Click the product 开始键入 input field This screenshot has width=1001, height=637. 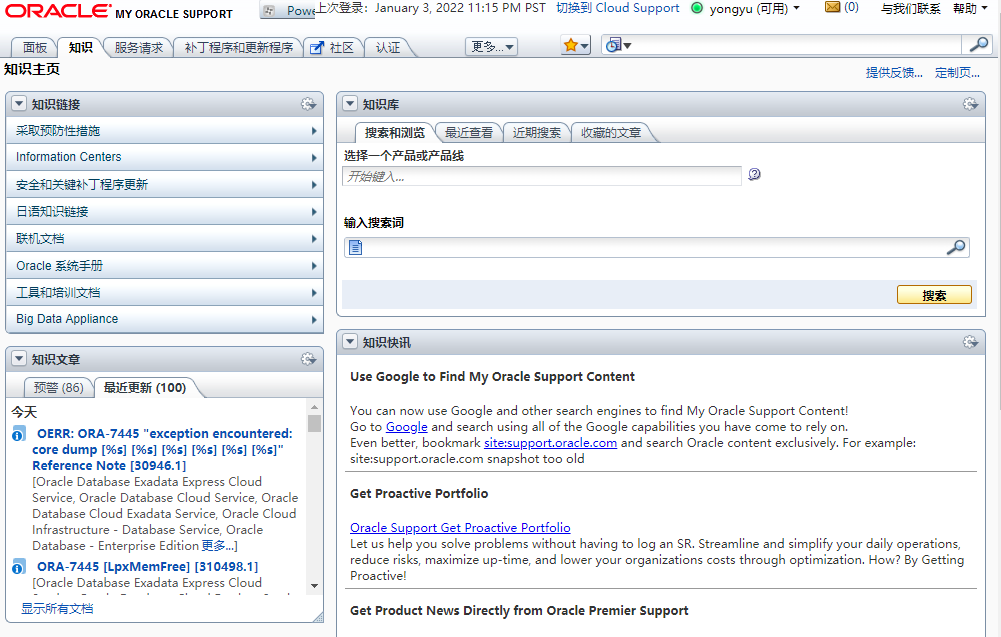click(542, 176)
